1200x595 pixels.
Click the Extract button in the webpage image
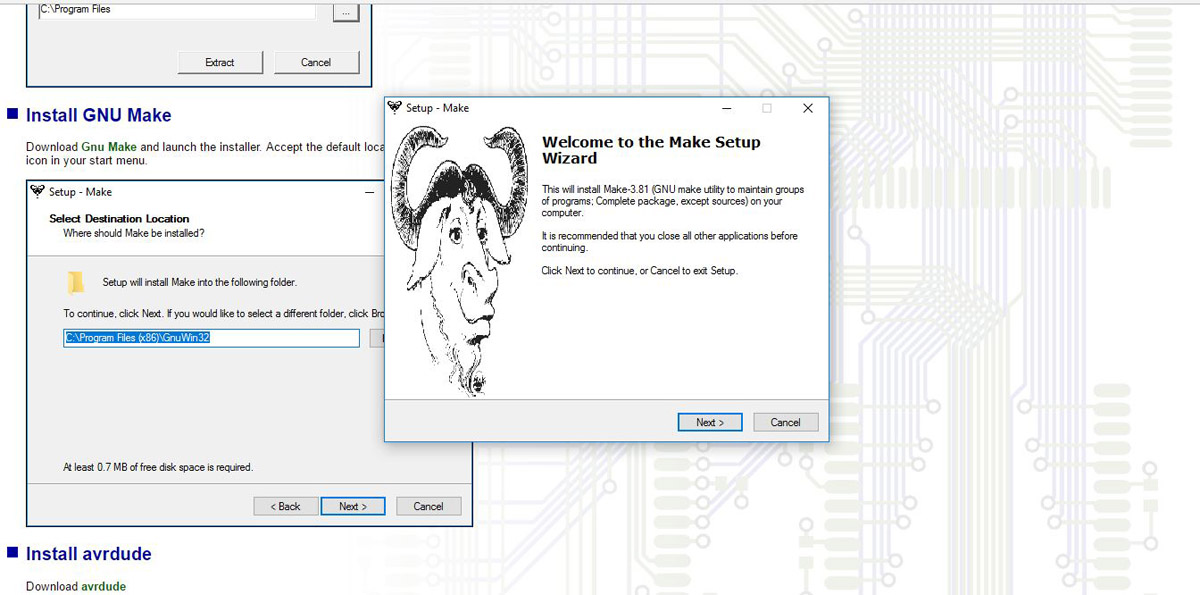tap(220, 62)
